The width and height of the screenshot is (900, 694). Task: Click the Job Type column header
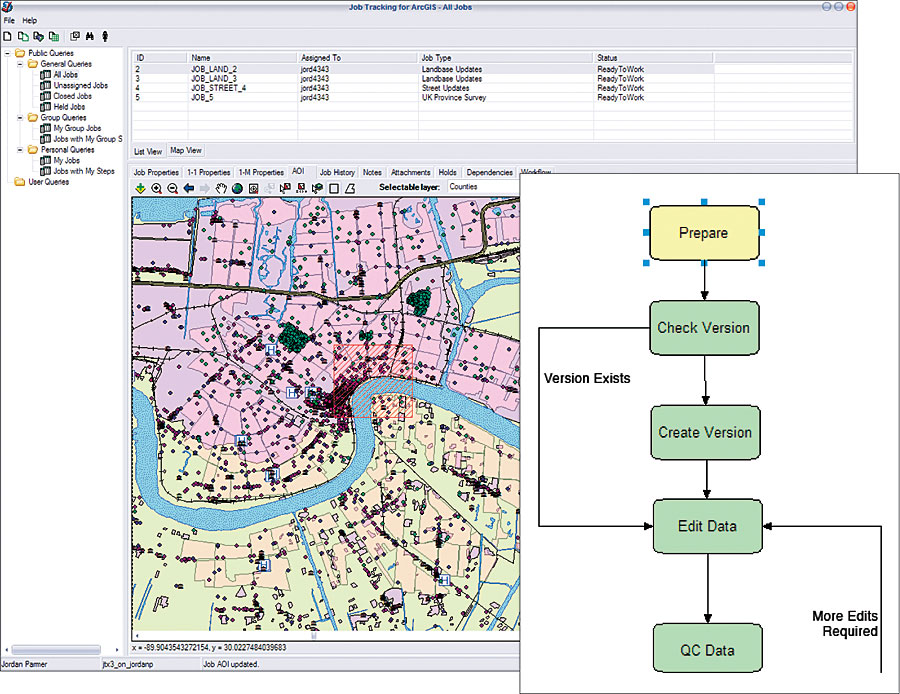[x=506, y=58]
